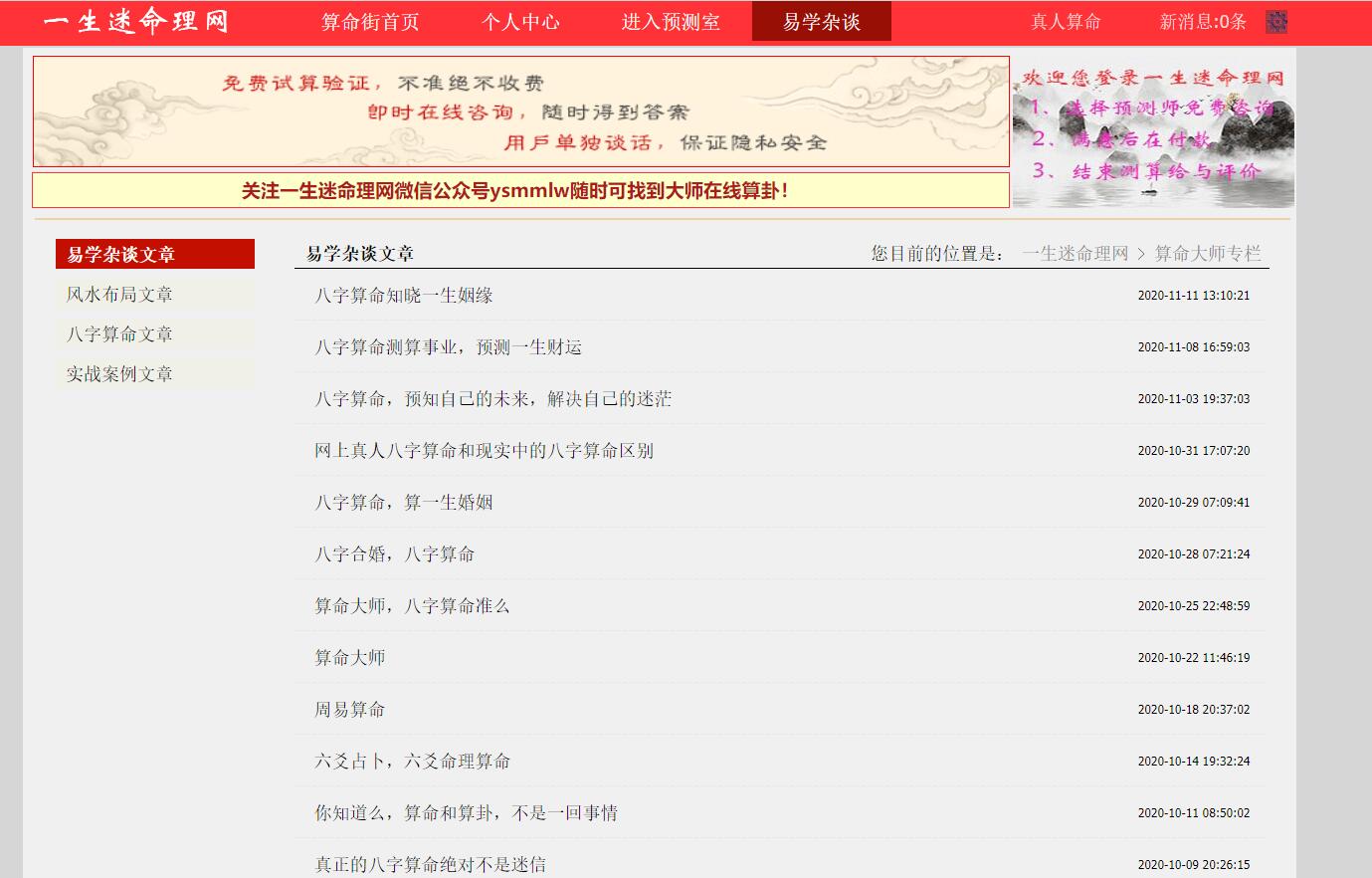Open article 八字合婚，八字算命
1372x878 pixels.
point(395,553)
